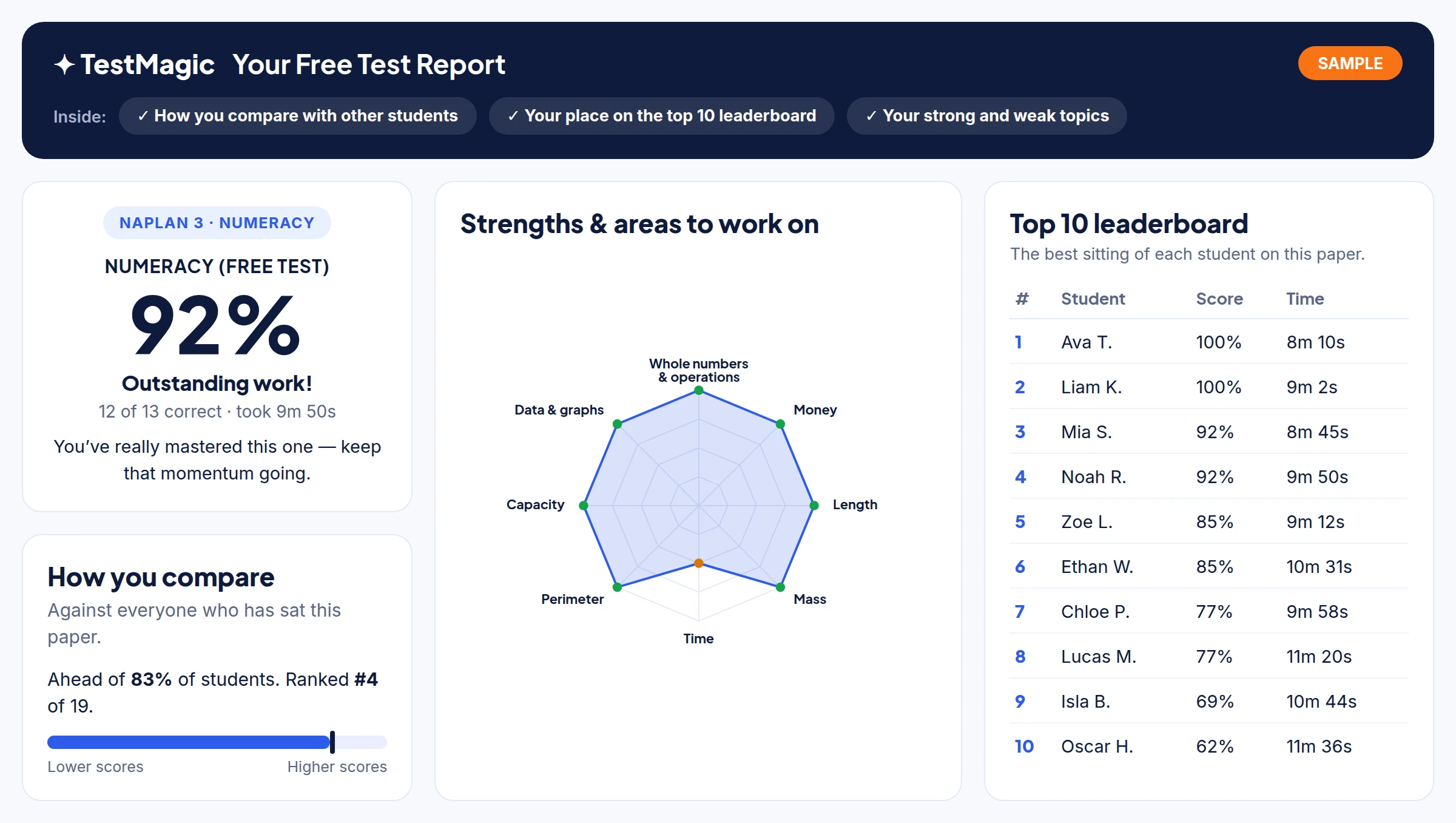
Task: Click the orange SAMPLE badge
Action: pyautogui.click(x=1350, y=63)
